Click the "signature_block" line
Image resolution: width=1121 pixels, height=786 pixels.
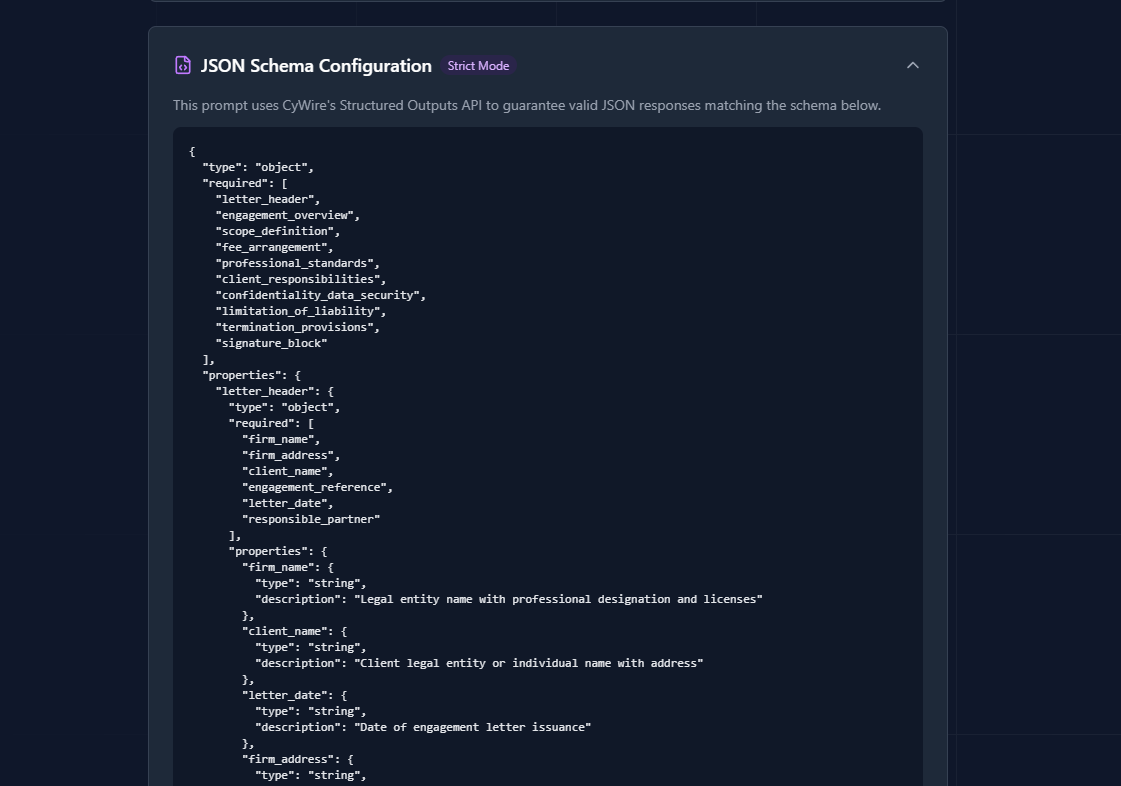(272, 343)
